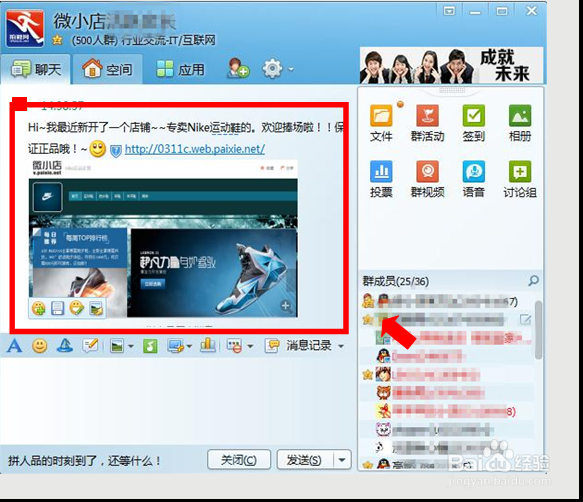583x502 pixels.
Task: Start 语音 voice chat
Action: coord(473,179)
